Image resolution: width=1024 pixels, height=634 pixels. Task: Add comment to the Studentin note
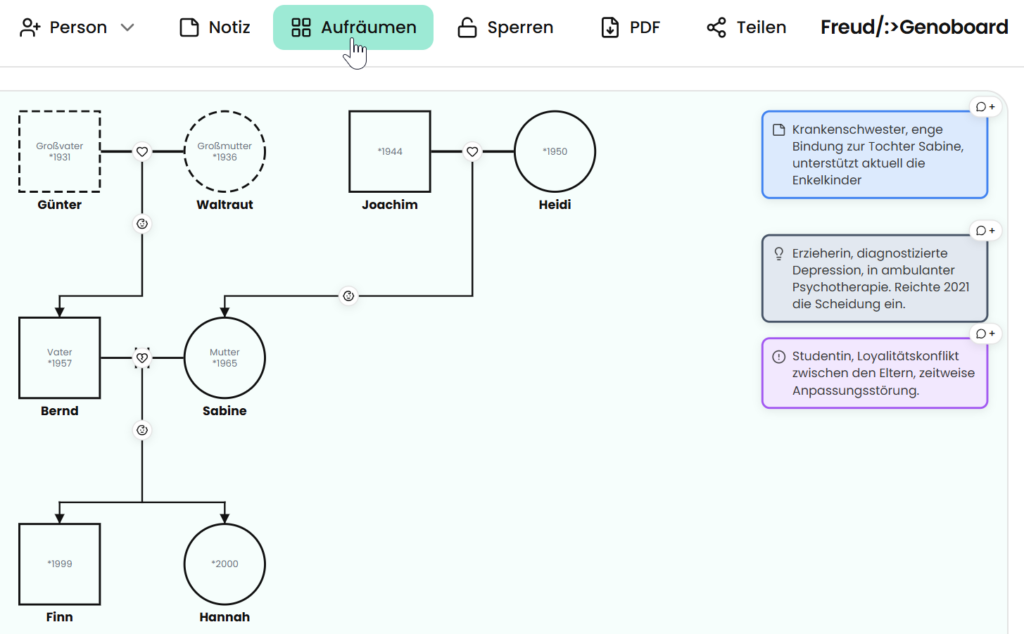click(x=985, y=334)
